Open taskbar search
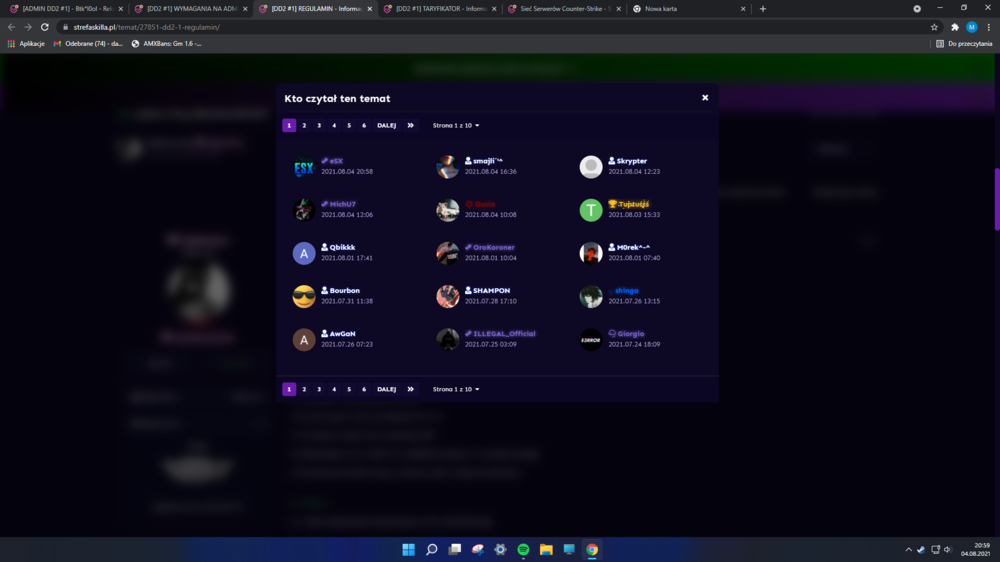This screenshot has height=562, width=1000. point(432,549)
